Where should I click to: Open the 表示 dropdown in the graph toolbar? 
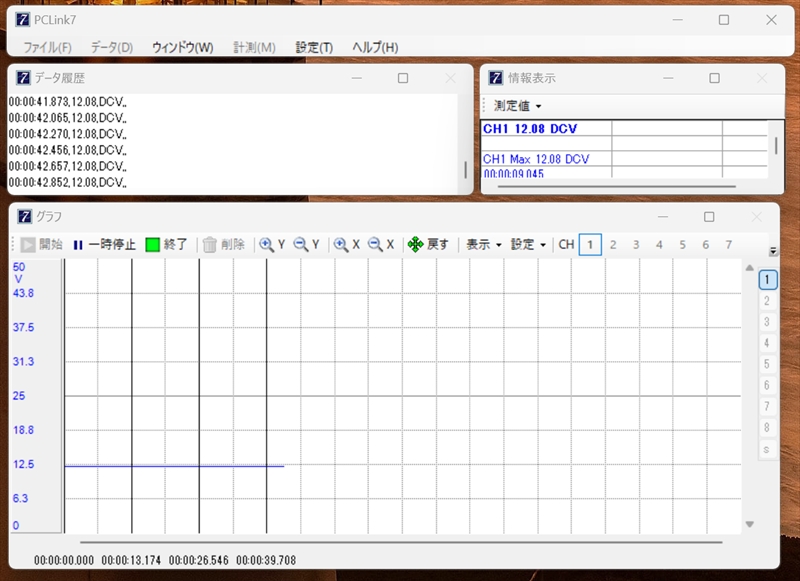(x=484, y=245)
